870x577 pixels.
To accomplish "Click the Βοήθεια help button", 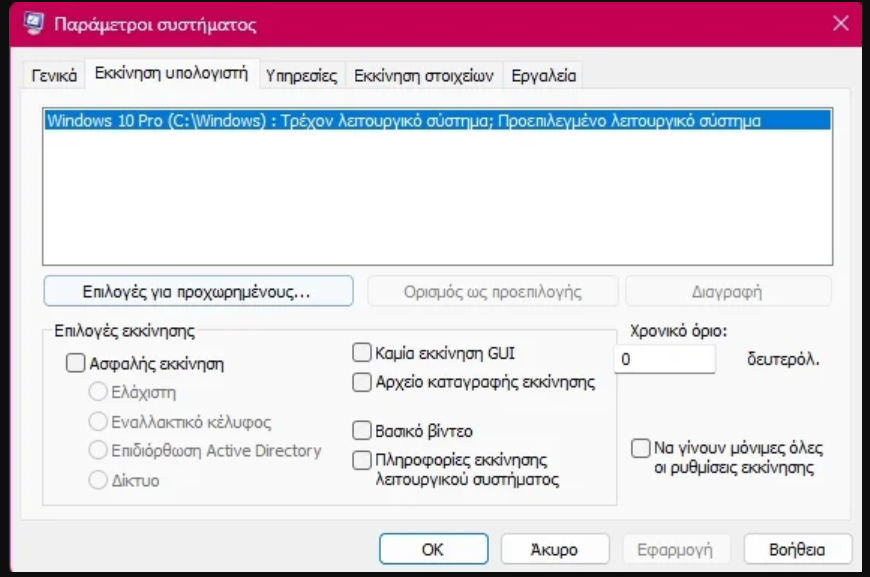I will click(x=797, y=549).
